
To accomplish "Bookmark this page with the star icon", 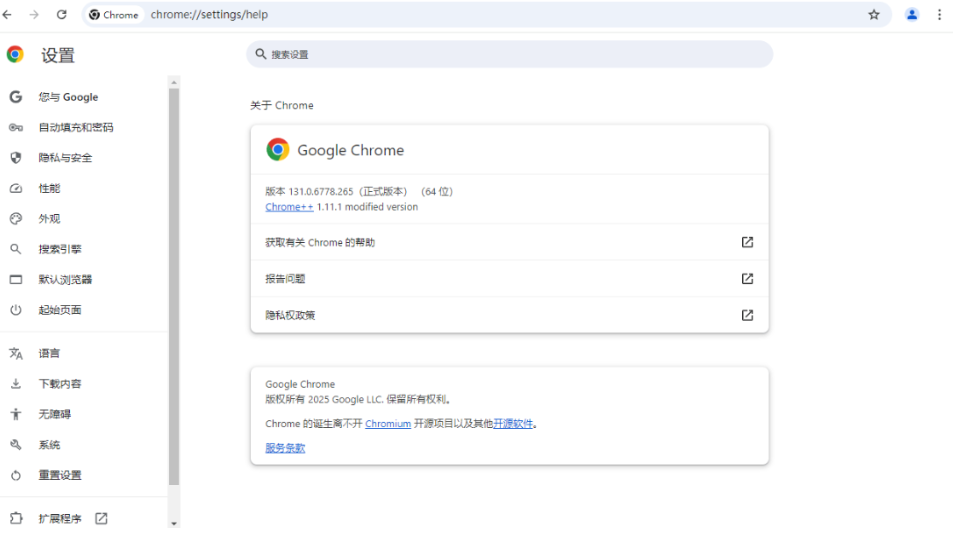I will 873,15.
